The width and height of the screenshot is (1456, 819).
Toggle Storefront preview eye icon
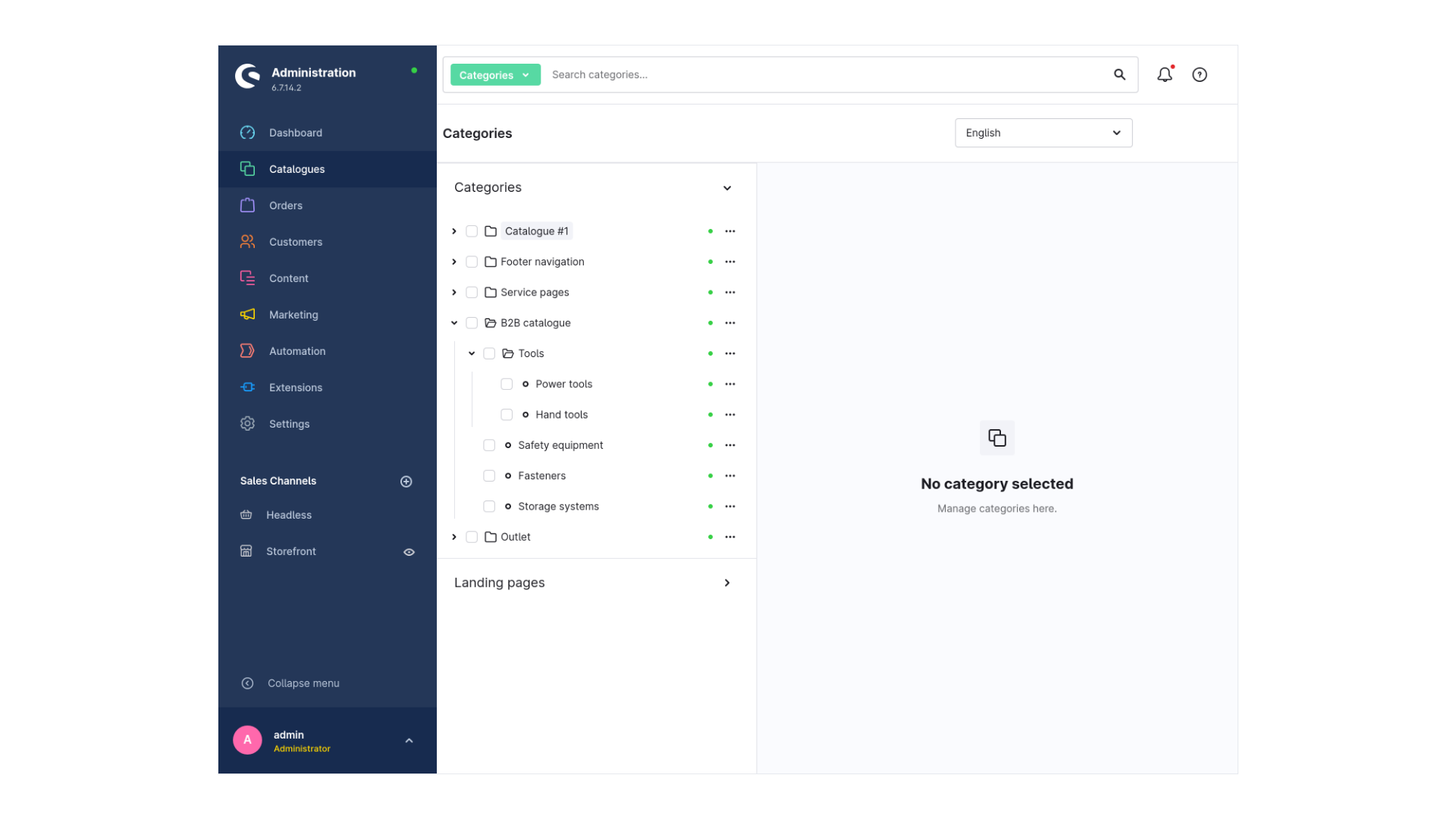tap(409, 552)
